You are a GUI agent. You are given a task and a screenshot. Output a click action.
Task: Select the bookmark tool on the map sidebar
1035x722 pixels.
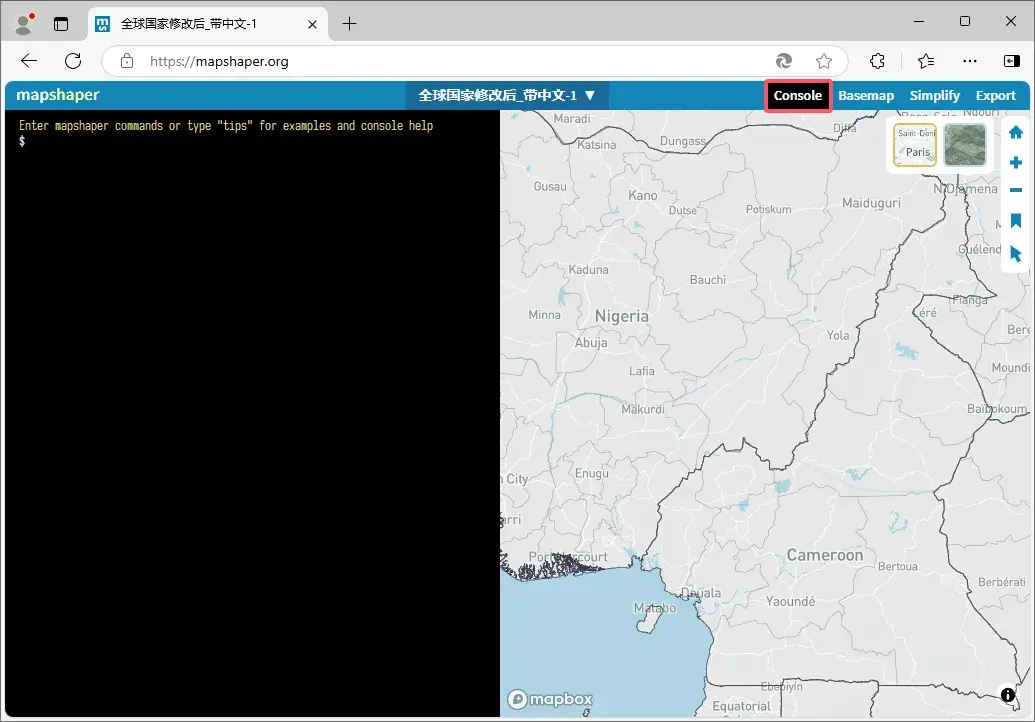tap(1016, 220)
